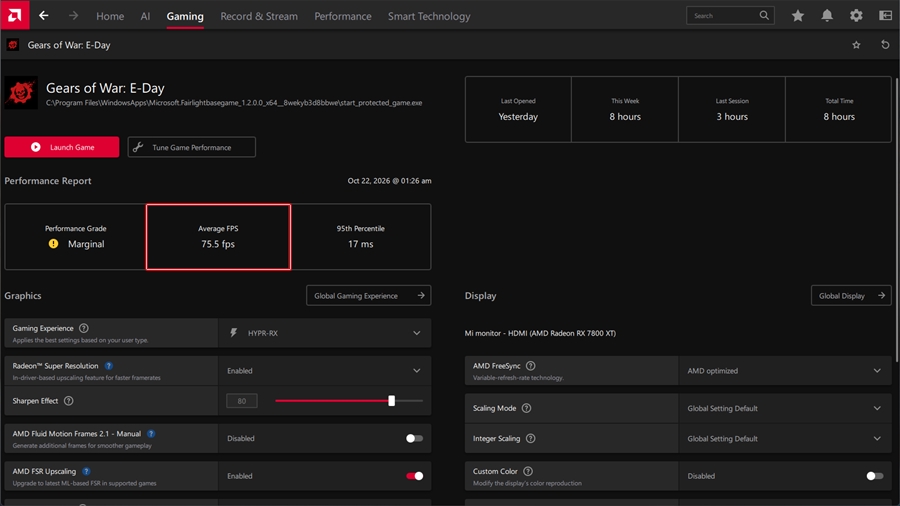Open Custom Color help icon
The width and height of the screenshot is (900, 506).
click(528, 472)
